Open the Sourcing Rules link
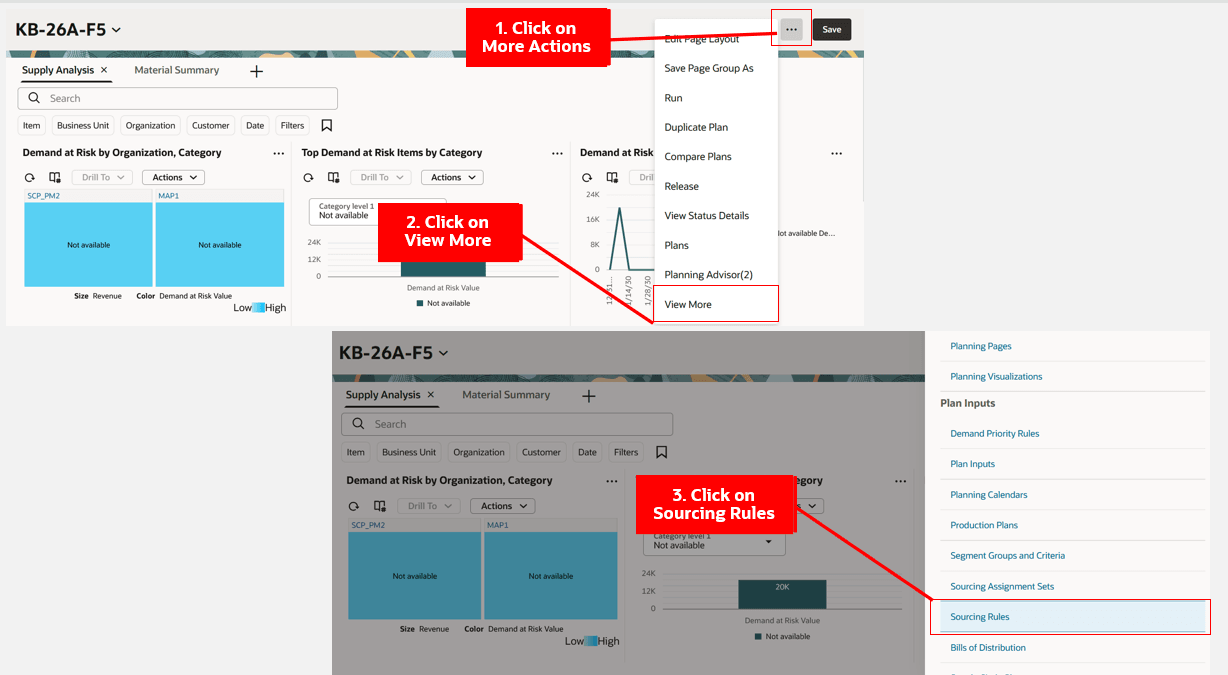1228x675 pixels. [x=979, y=616]
